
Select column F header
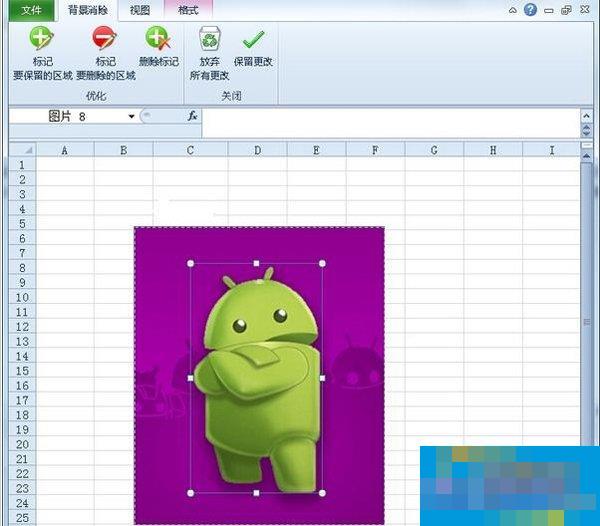(x=375, y=150)
